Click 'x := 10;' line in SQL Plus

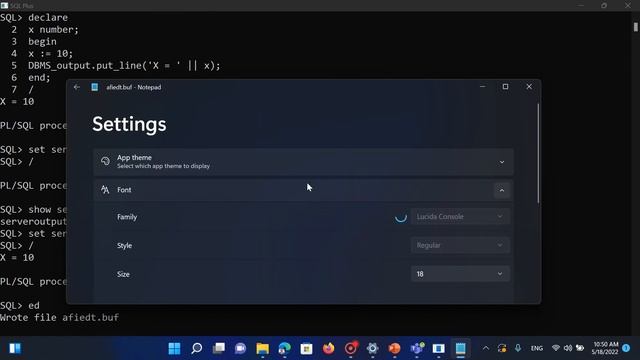click(51, 53)
